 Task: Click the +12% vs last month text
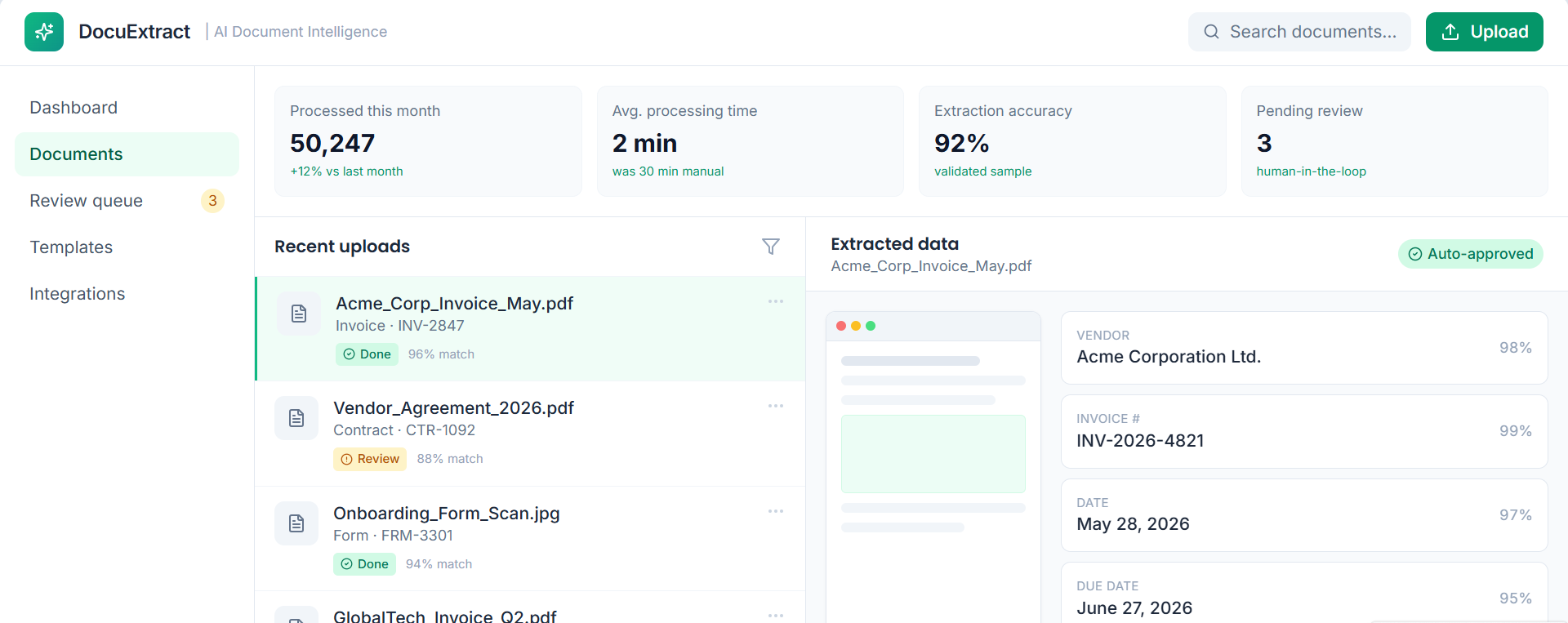346,171
